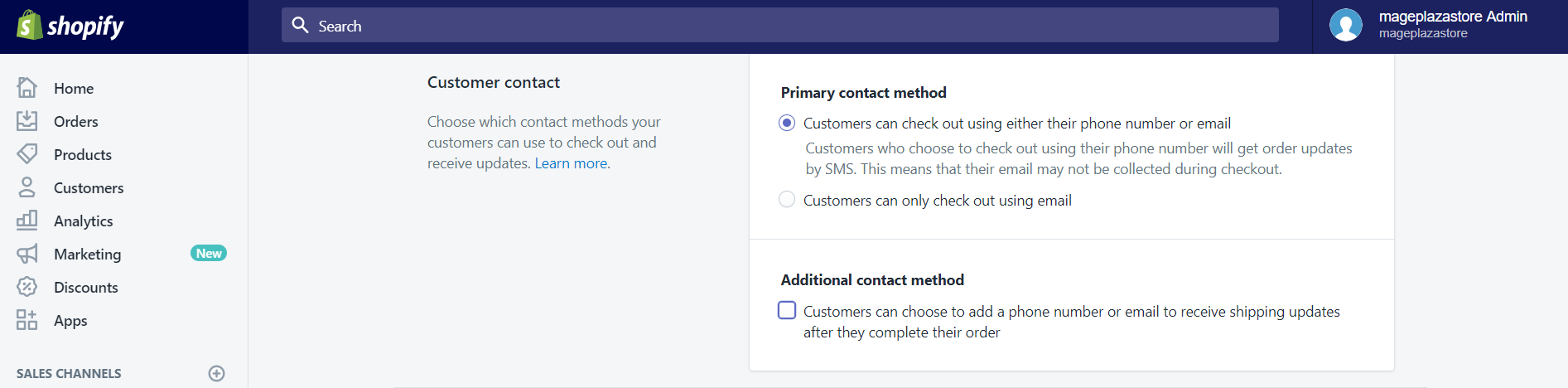Screen dimensions: 1568x388
Task: Click the user avatar icon
Action: coord(1346,25)
